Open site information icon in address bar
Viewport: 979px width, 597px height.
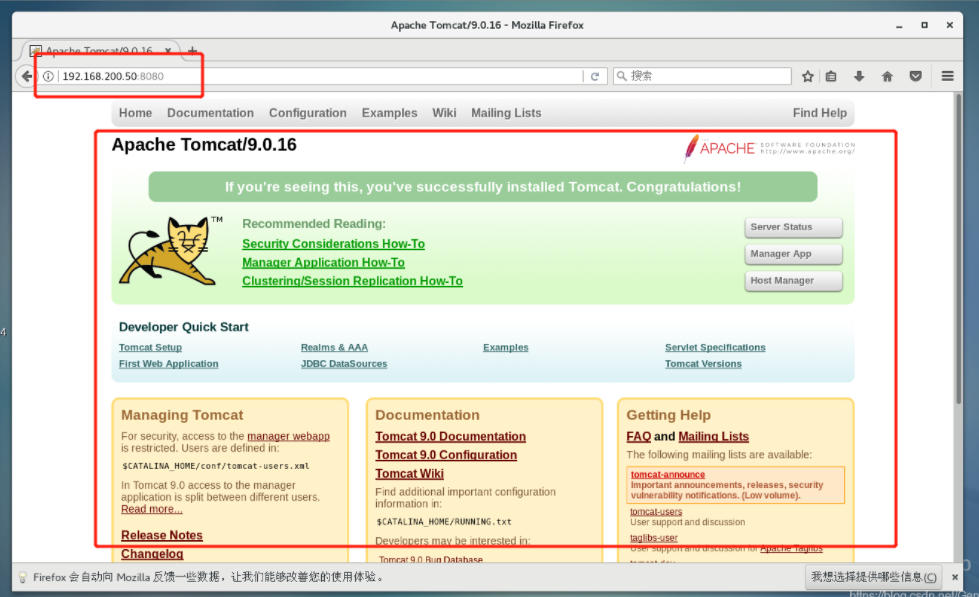click(48, 76)
